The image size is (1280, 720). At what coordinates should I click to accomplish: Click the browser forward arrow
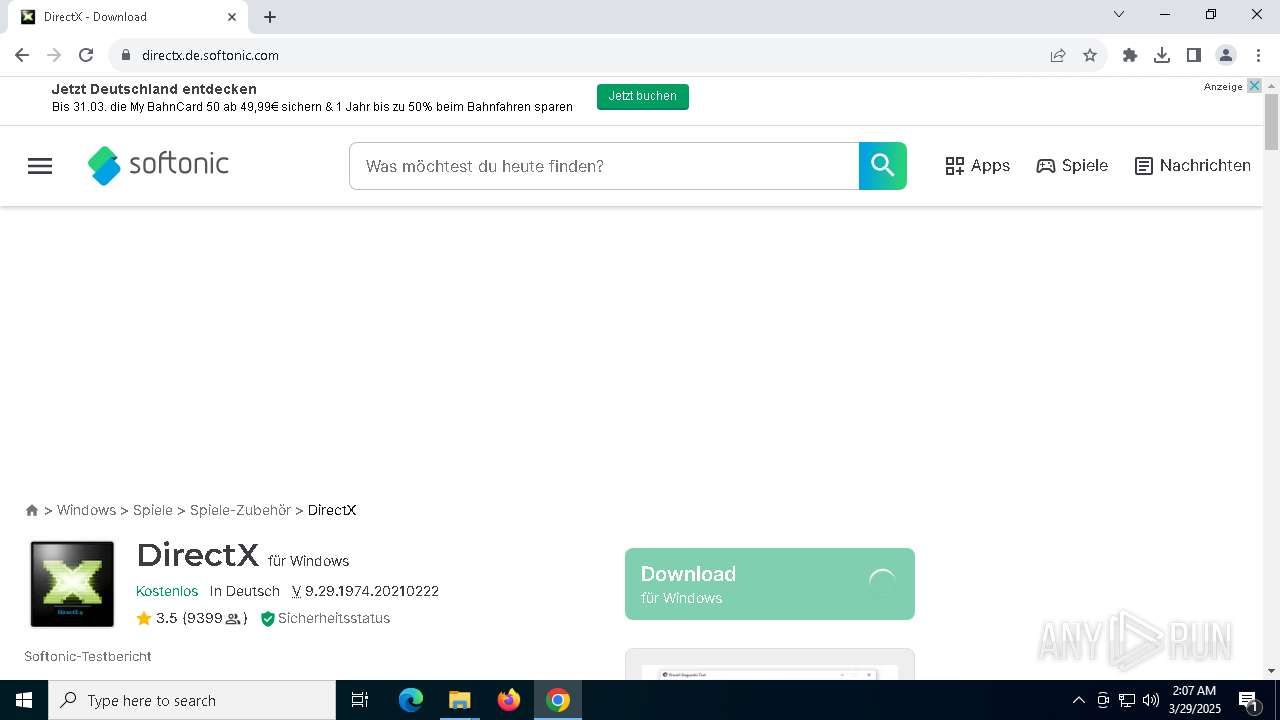[x=54, y=55]
